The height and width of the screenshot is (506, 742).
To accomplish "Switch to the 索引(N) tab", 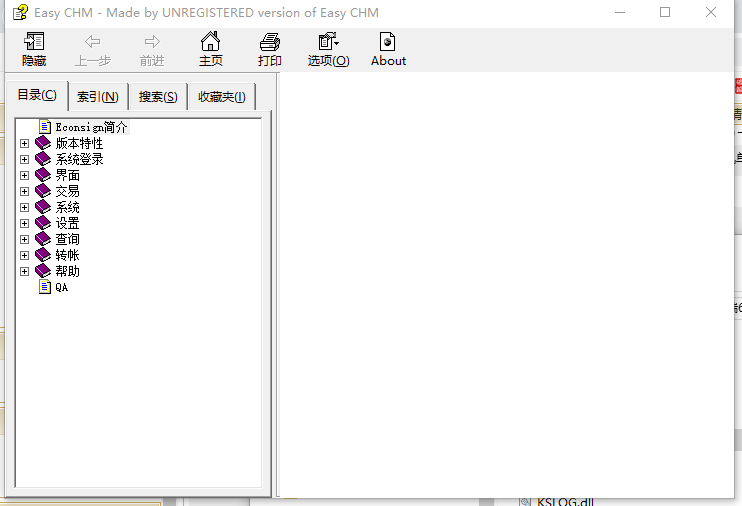I will click(x=98, y=97).
